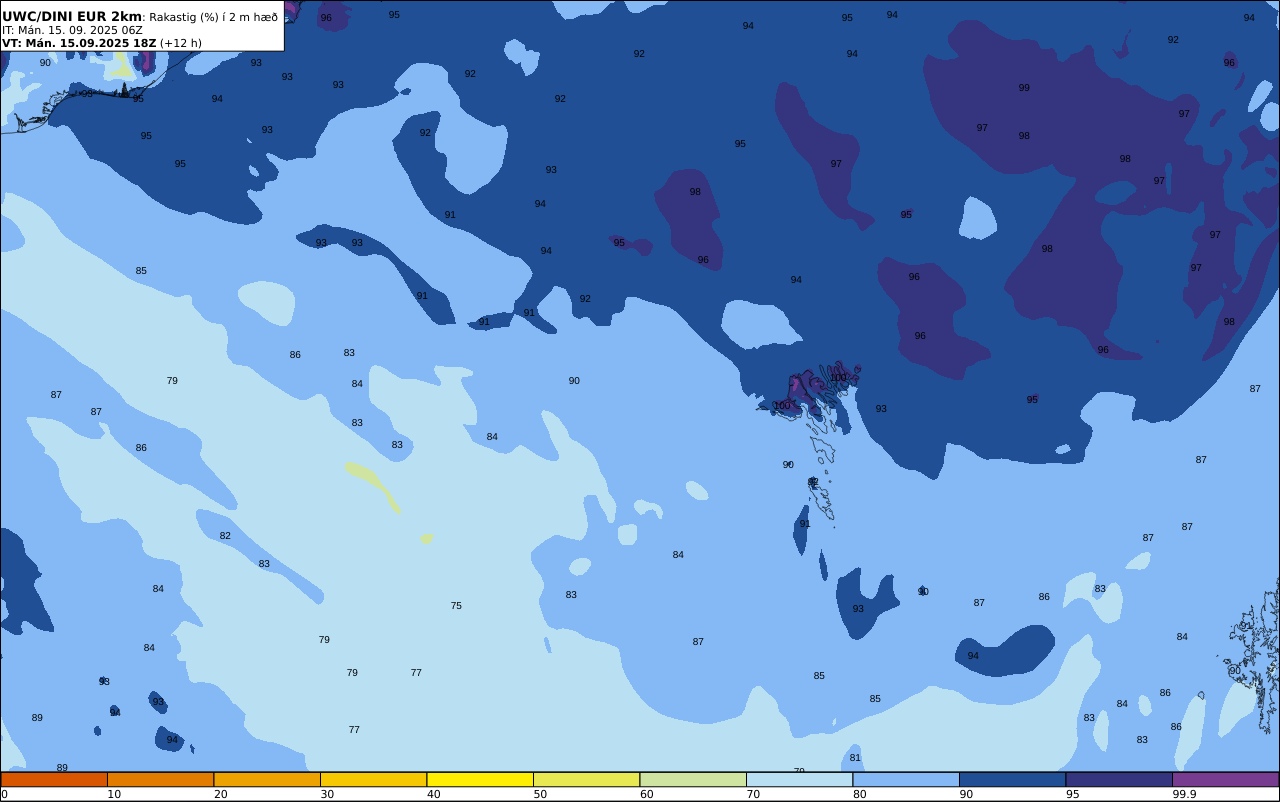Screen dimensions: 1280x802
Task: Click the humidity value '99' on the map
Action: pyautogui.click(x=1024, y=88)
